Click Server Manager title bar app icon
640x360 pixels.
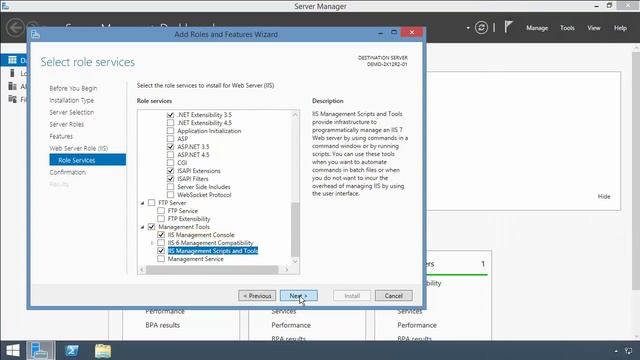coord(5,6)
